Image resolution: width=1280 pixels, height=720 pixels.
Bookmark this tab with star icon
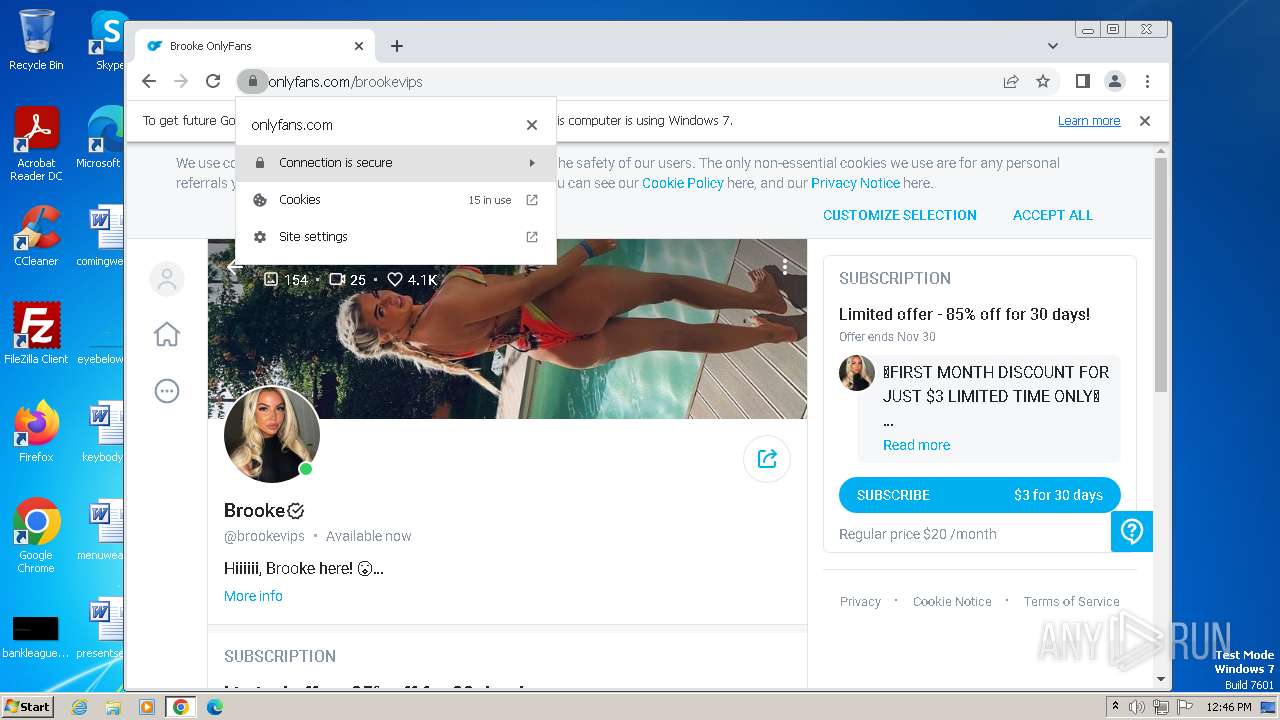pyautogui.click(x=1043, y=81)
